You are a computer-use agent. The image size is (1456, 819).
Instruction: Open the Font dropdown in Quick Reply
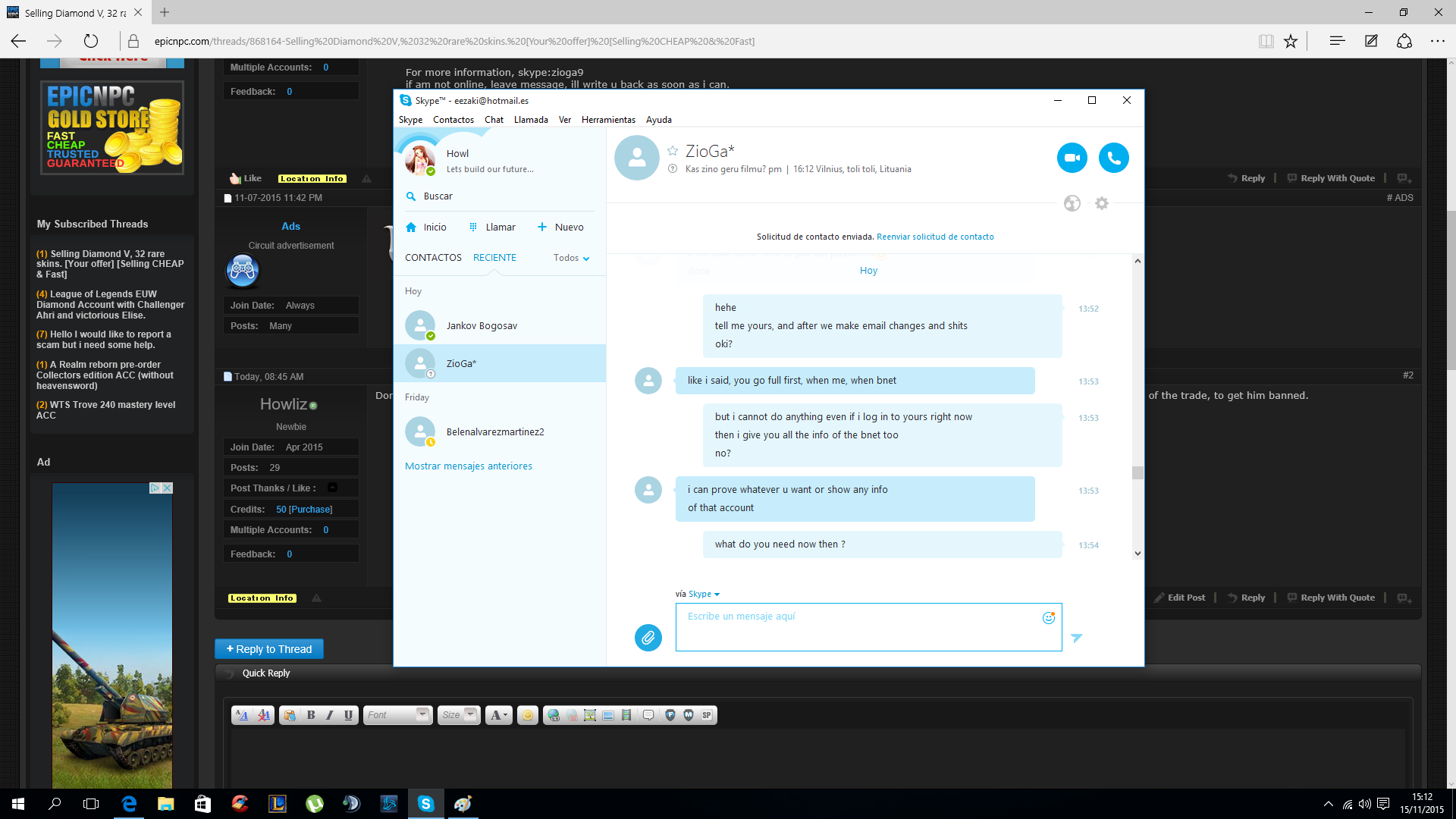[x=398, y=715]
